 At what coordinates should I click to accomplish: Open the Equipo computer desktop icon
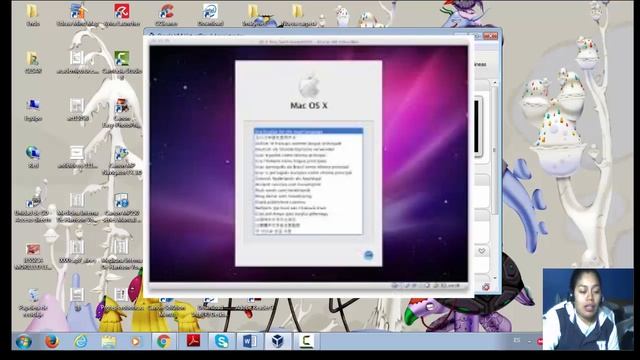tap(33, 109)
